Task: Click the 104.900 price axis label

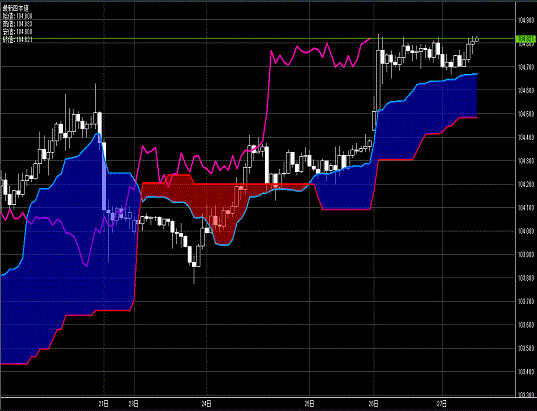Action: tap(525, 20)
